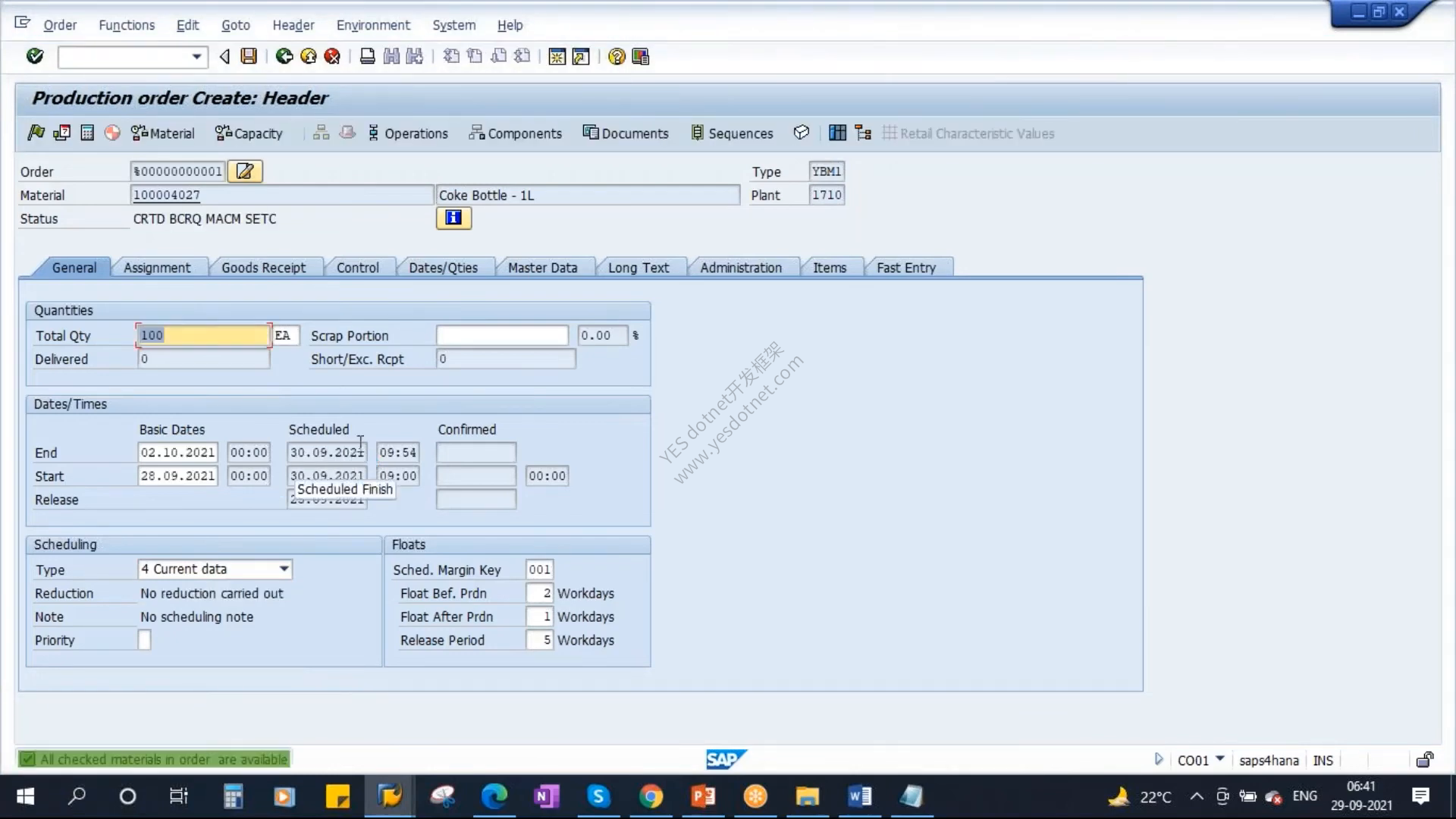
Task: Open the command field history dropdown
Action: [x=196, y=56]
